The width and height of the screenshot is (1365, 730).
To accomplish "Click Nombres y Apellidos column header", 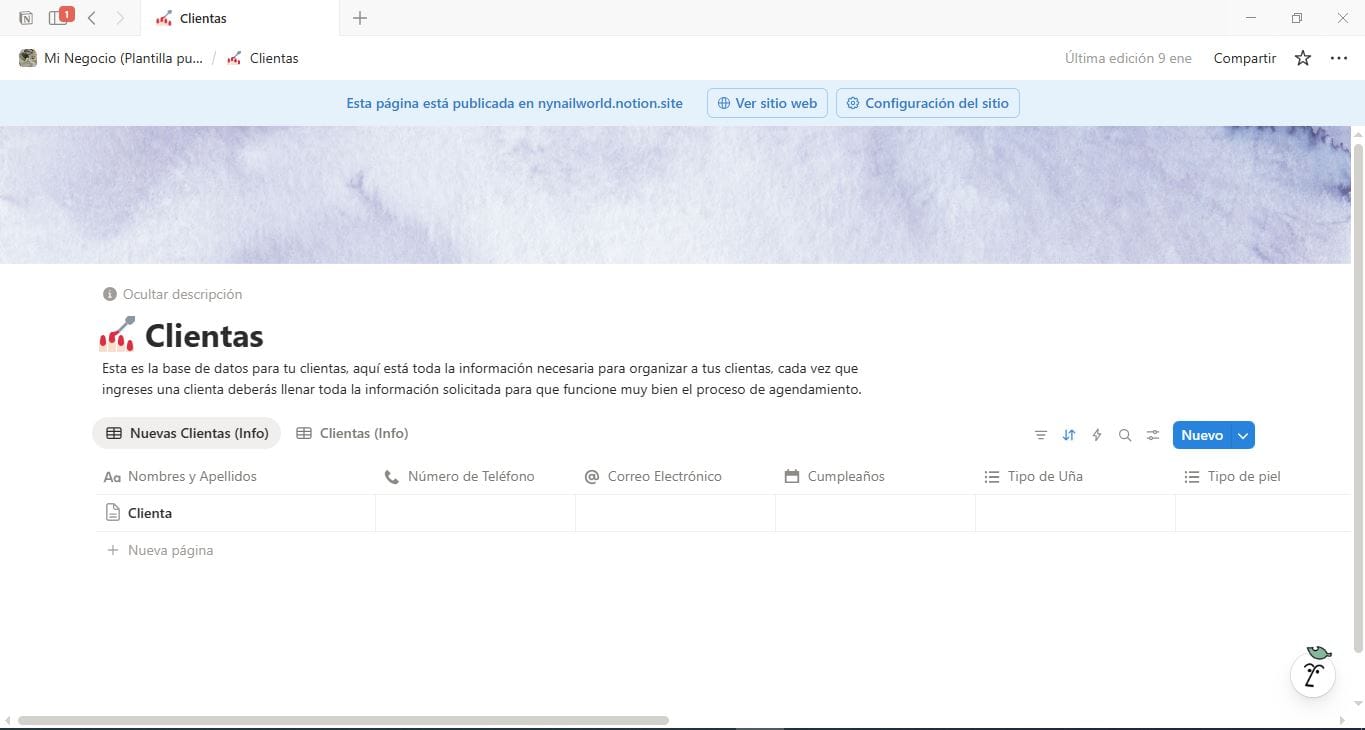I will pos(236,476).
